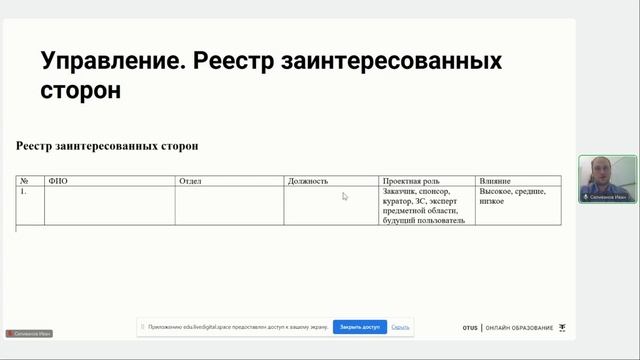
Task: Click the blue "Закрыть доступ" button
Action: tap(360, 327)
